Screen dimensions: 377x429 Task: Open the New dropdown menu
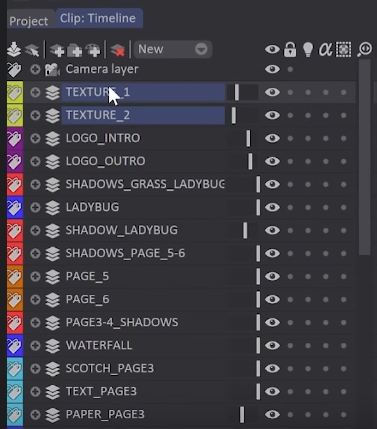tap(173, 49)
